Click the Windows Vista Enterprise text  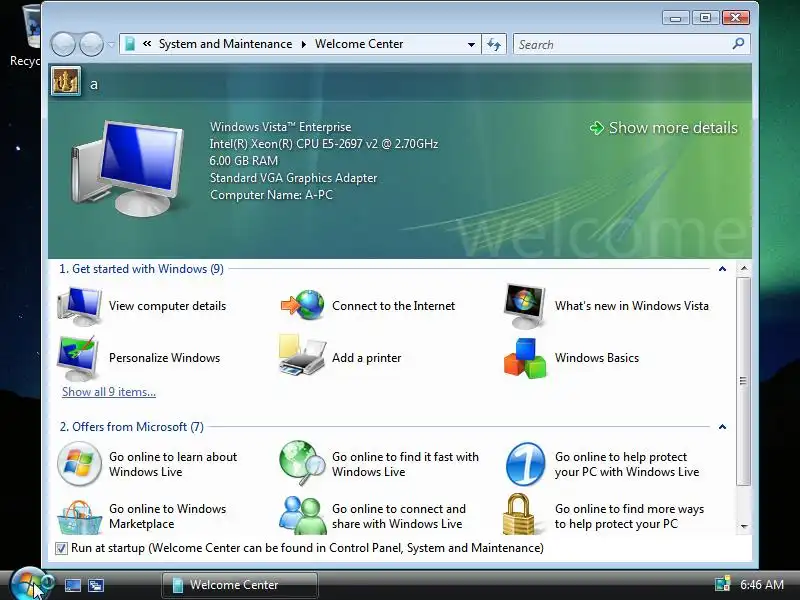280,127
